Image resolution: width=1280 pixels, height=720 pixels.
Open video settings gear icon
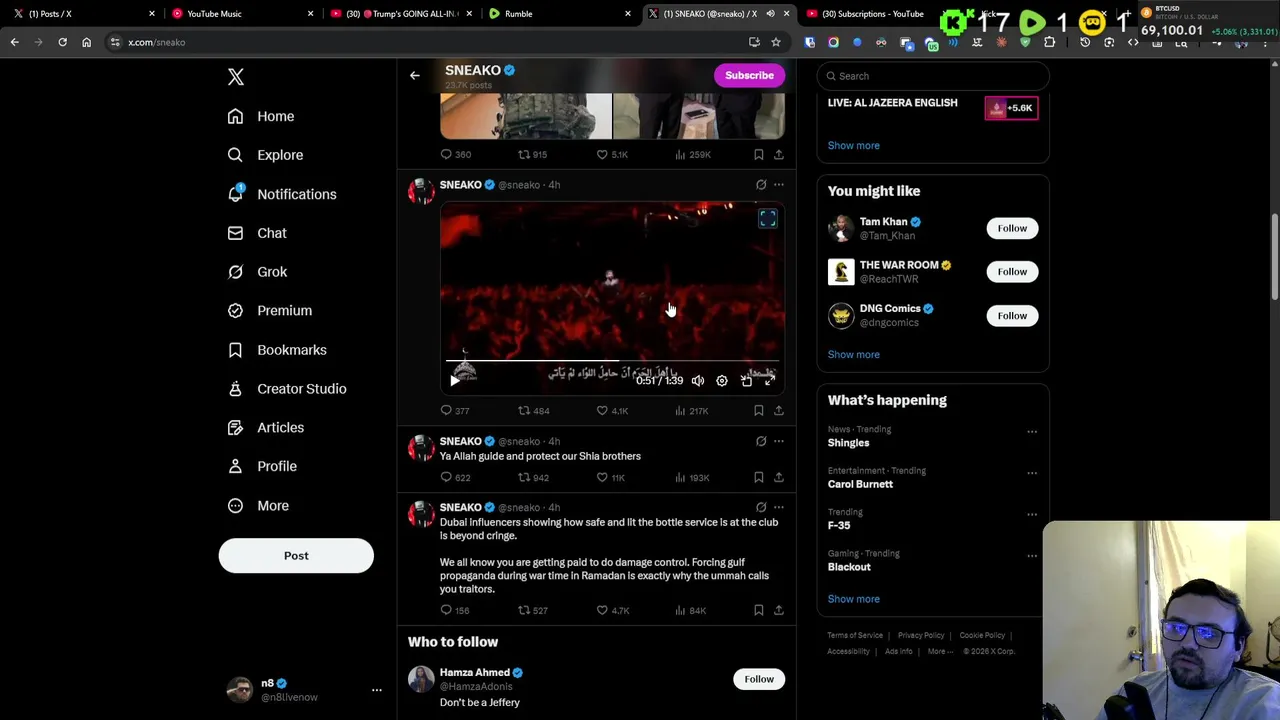click(x=722, y=381)
